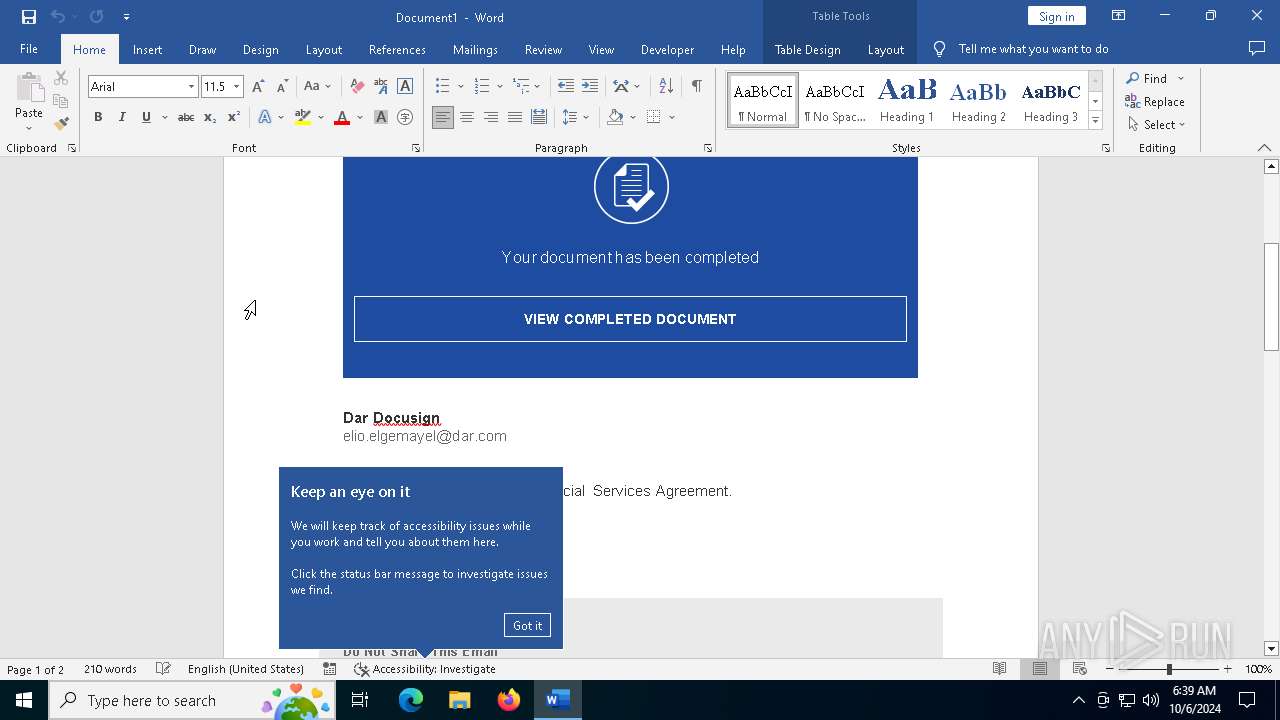The height and width of the screenshot is (720, 1280).
Task: Open the Select dropdown in Editing
Action: [x=1156, y=125]
